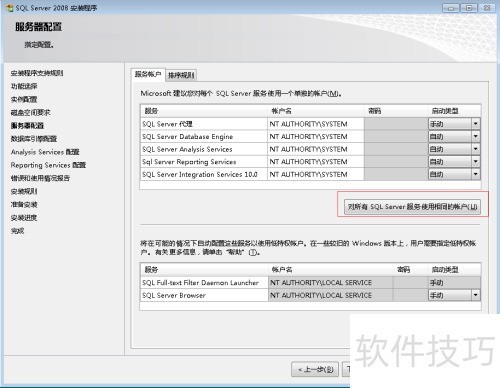Click 对所有 SQL Server 服务使用相同的帐户 button
The image size is (500, 388).
click(412, 207)
